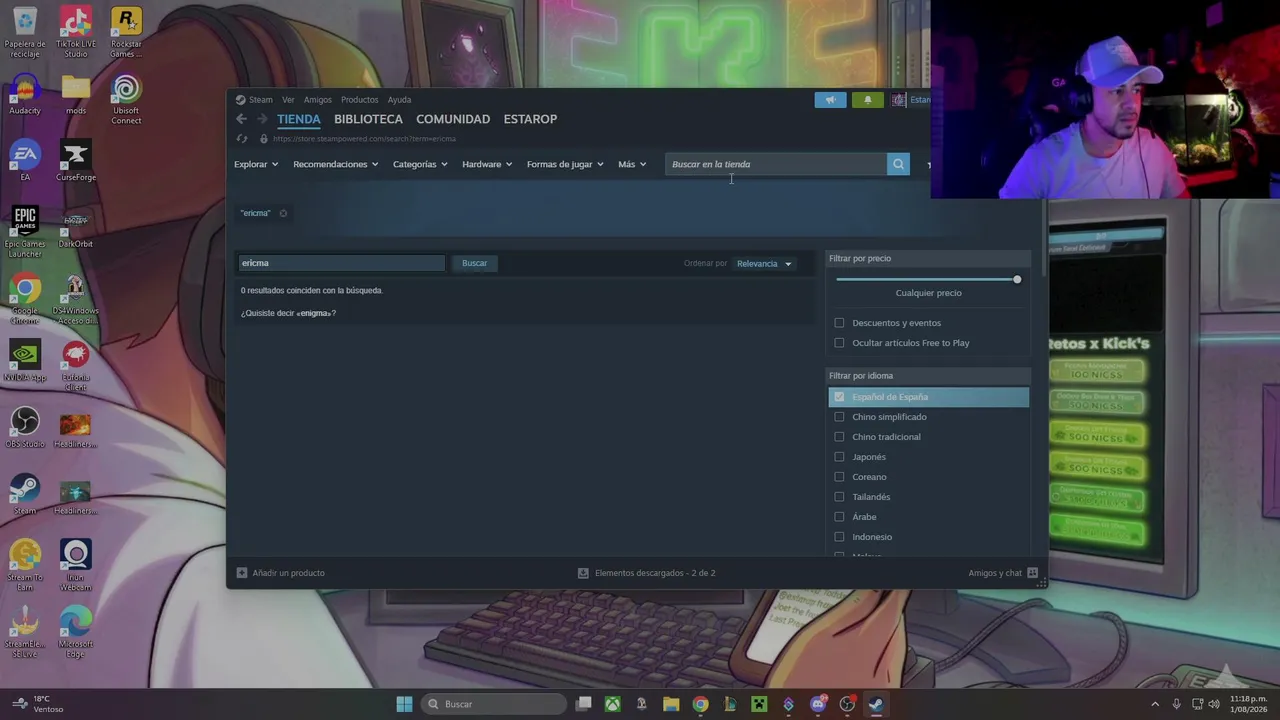Open Epic Games Launcher desktop icon
The image size is (1280, 720).
pyautogui.click(x=25, y=232)
